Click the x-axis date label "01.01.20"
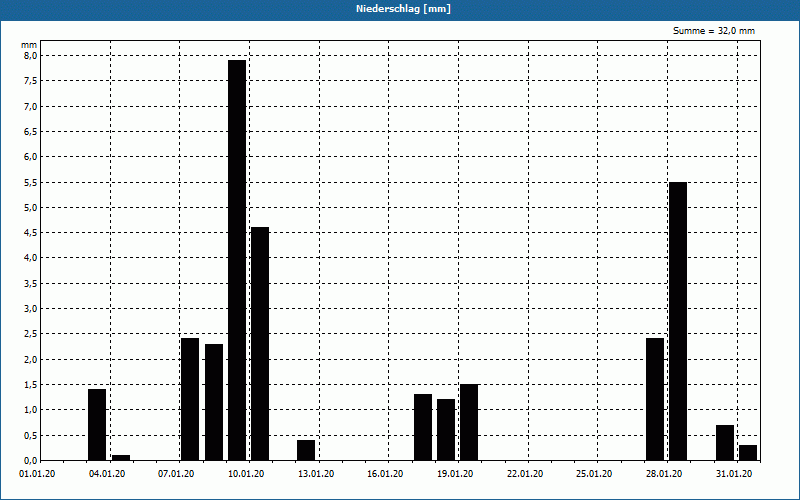Viewport: 800px width, 500px height. pos(37,474)
